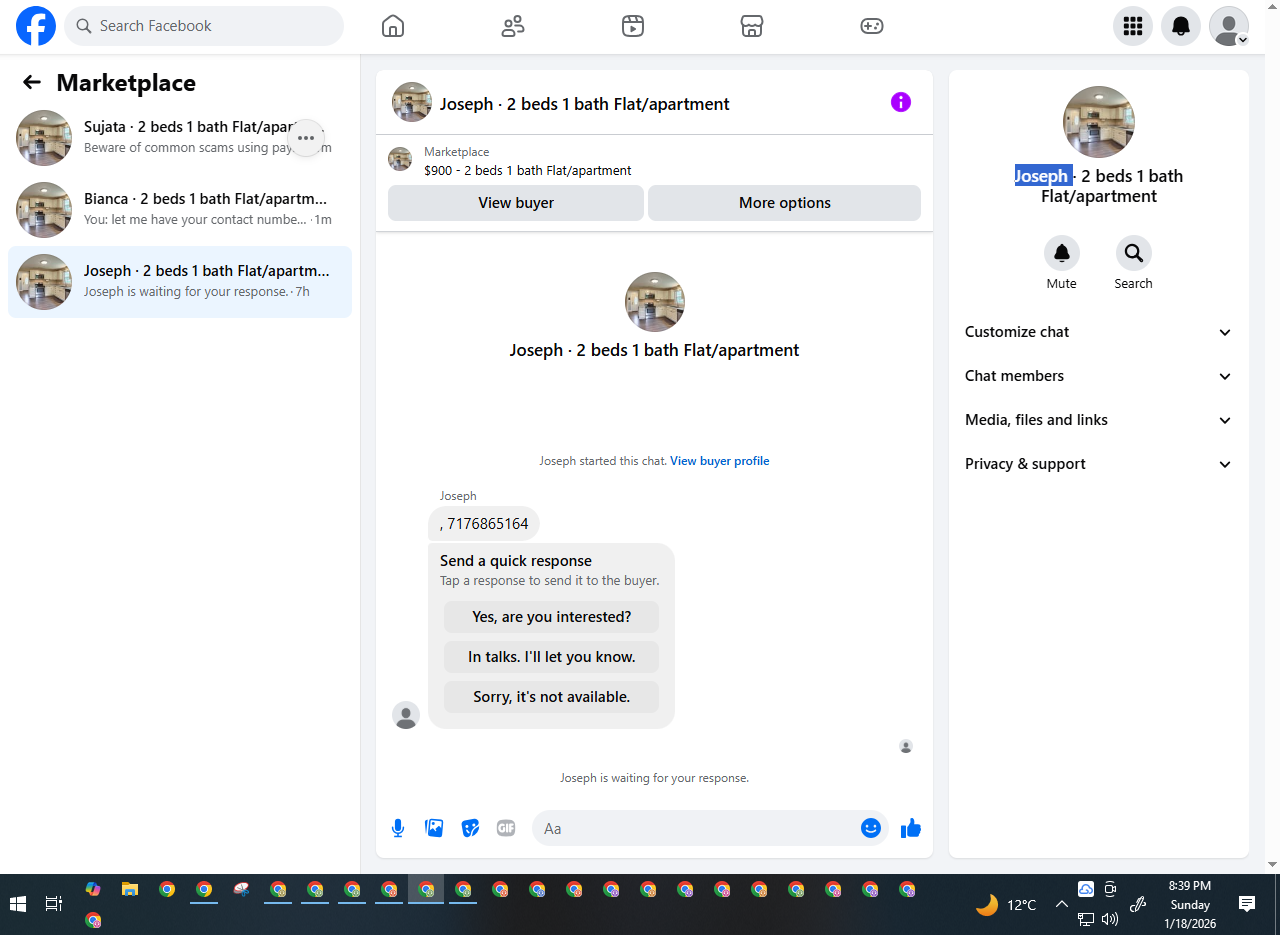1280x935 pixels.
Task: Go to the Home feed icon
Action: click(x=393, y=26)
